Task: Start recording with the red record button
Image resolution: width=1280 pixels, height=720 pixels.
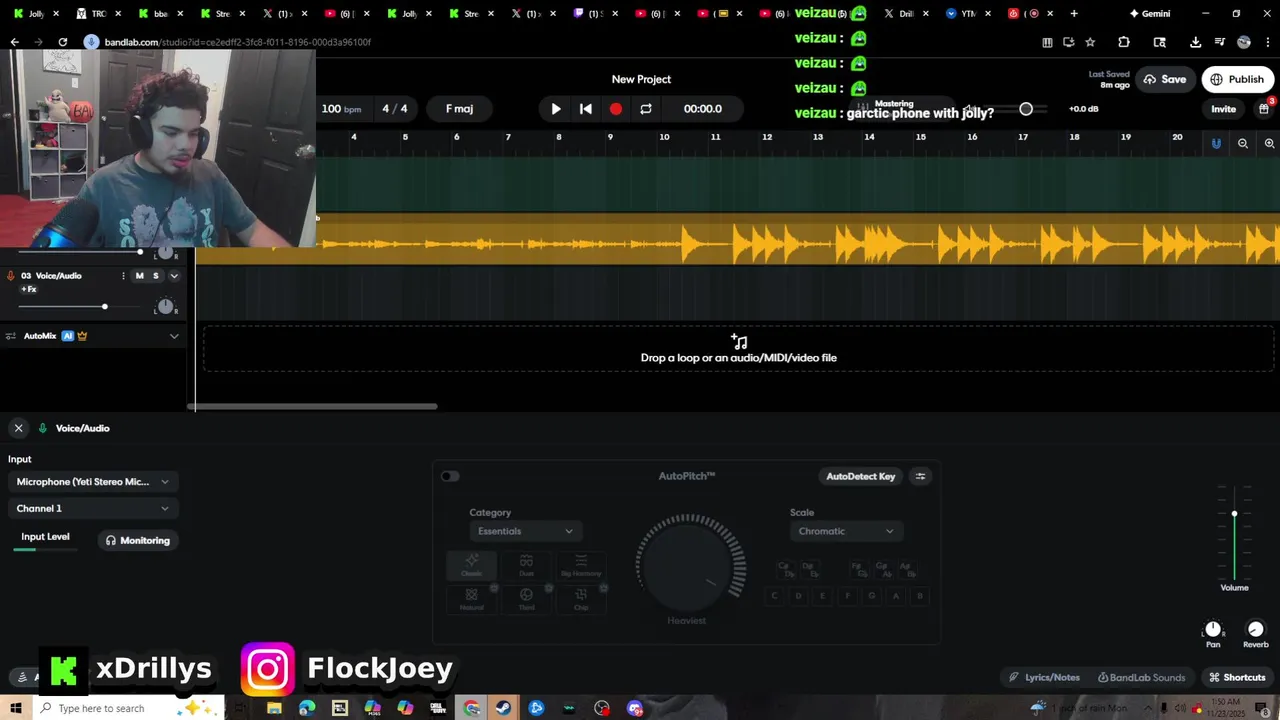Action: tap(616, 109)
